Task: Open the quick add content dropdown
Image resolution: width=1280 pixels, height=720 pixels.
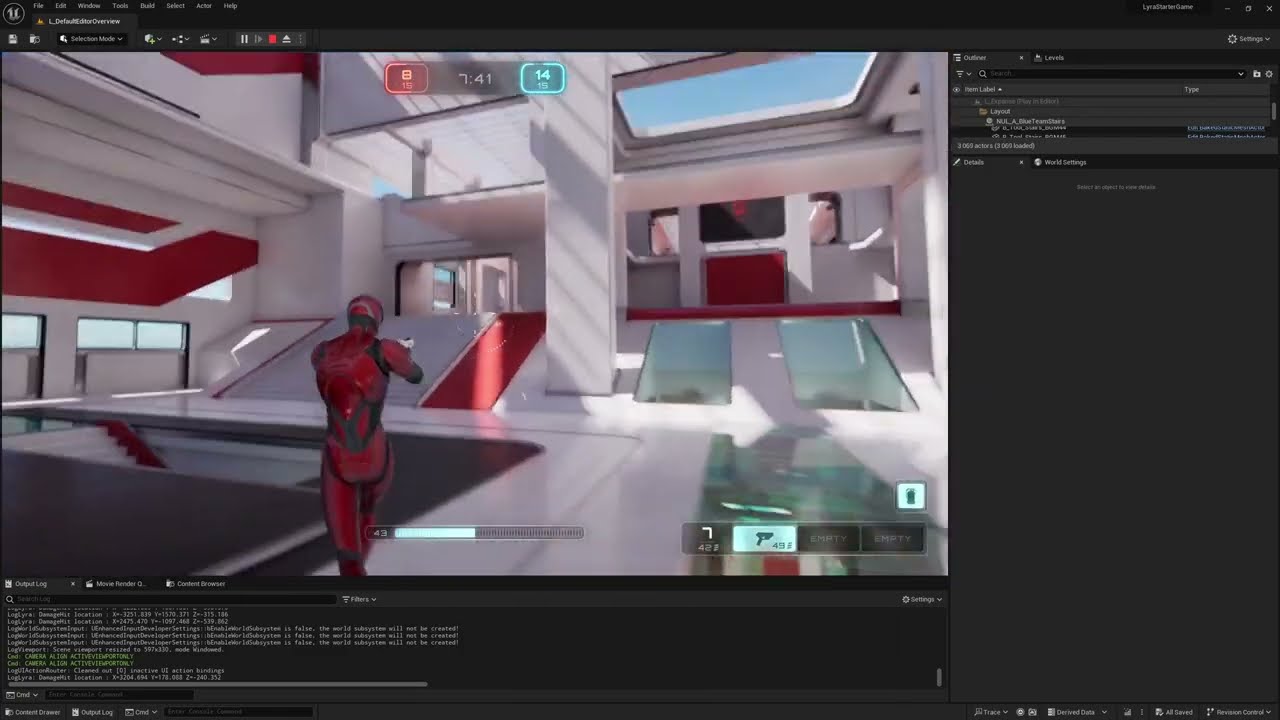Action: point(153,39)
